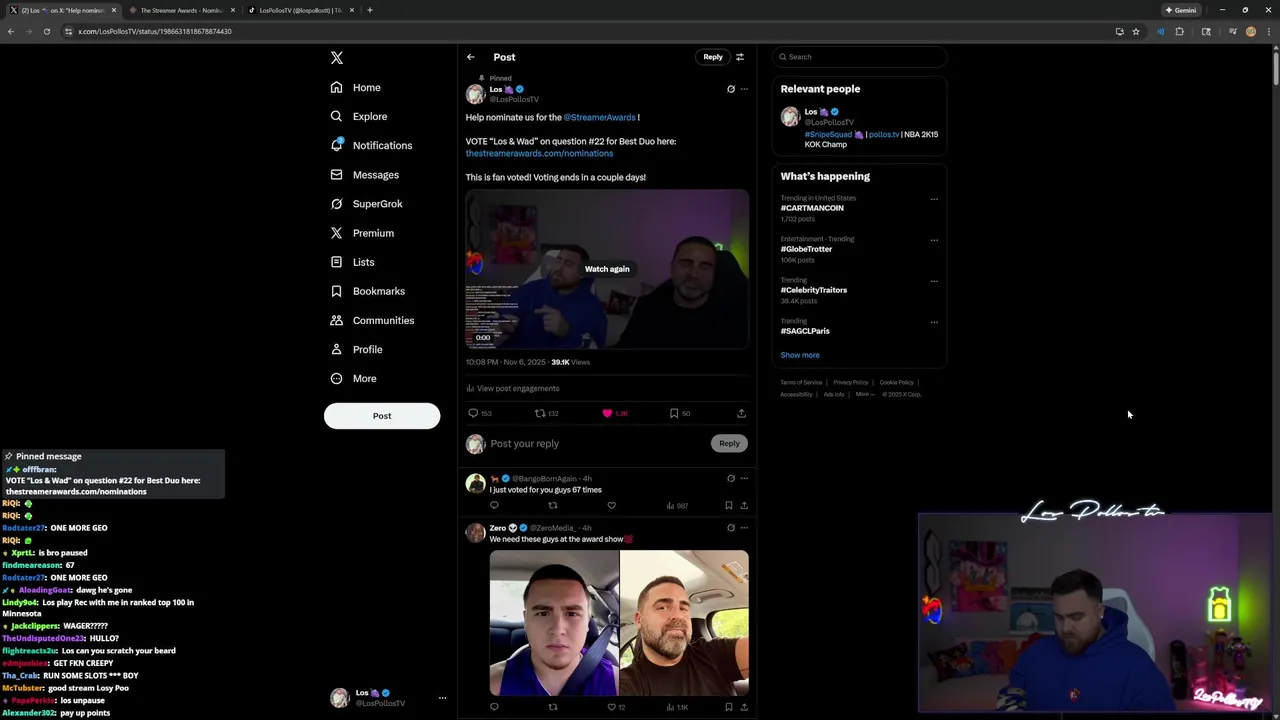Open Messages in the X sidebar
This screenshot has width=1280, height=720.
pyautogui.click(x=364, y=175)
